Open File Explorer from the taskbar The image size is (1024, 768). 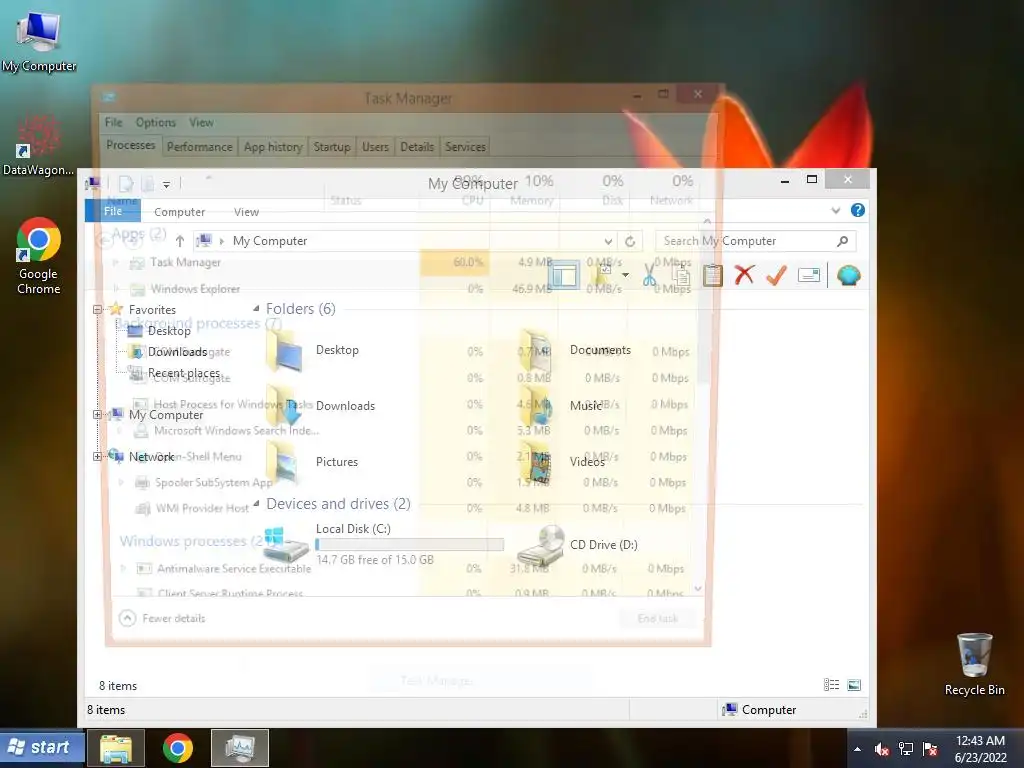(116, 748)
